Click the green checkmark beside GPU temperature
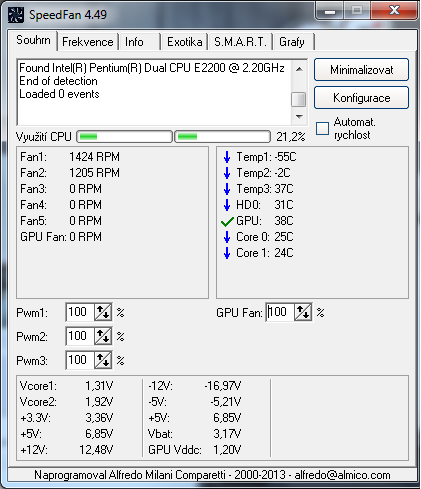Screen dimensions: 421x489 (x=227, y=221)
